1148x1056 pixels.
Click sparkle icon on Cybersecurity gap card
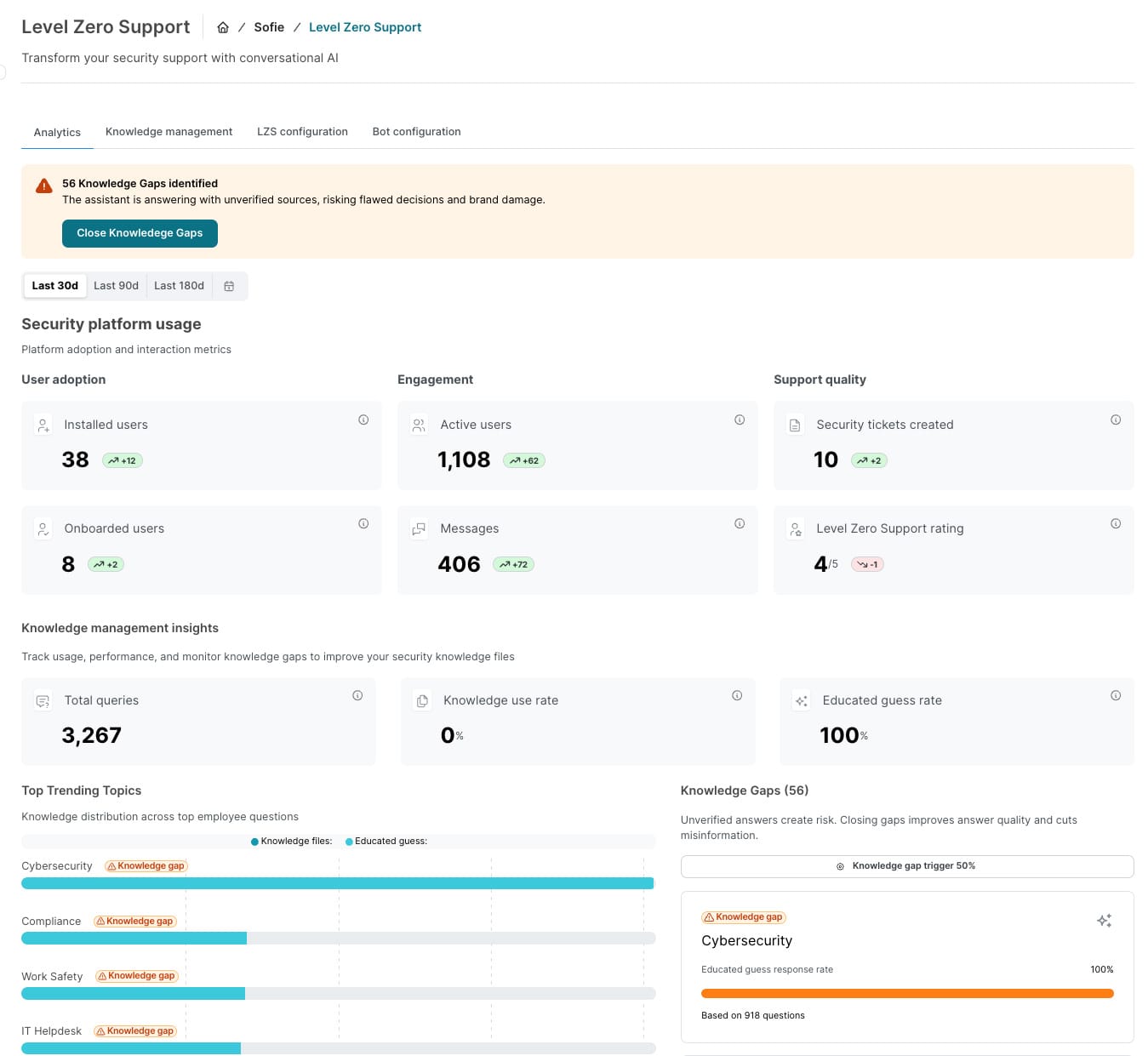coord(1105,921)
